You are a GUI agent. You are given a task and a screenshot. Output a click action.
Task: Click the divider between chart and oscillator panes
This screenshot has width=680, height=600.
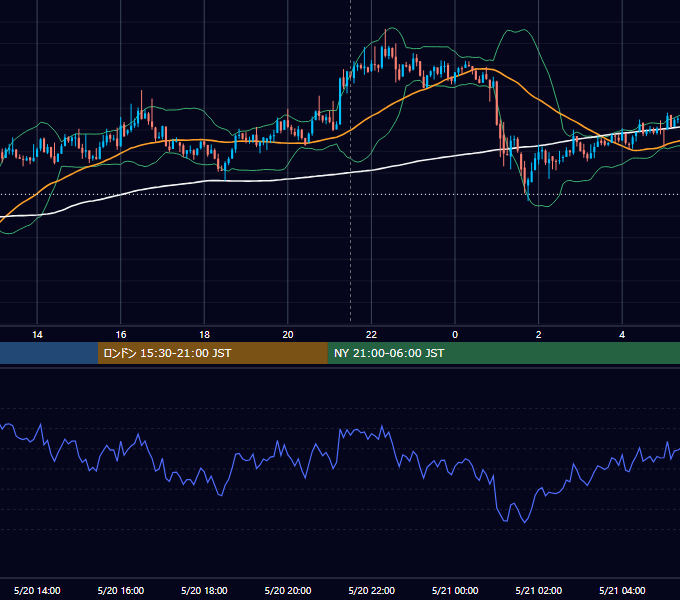click(340, 367)
